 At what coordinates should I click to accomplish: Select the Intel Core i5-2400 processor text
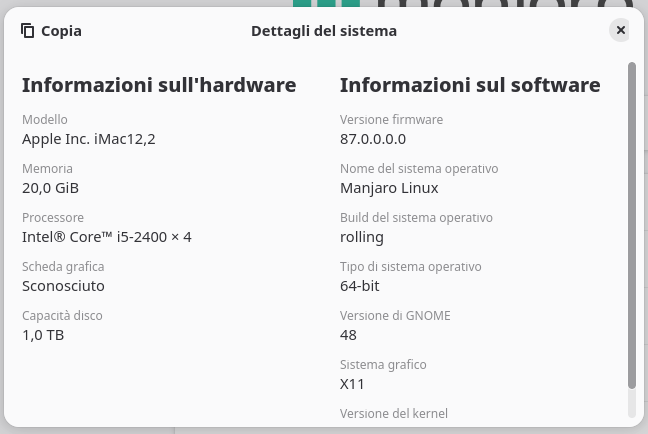pyautogui.click(x=107, y=237)
